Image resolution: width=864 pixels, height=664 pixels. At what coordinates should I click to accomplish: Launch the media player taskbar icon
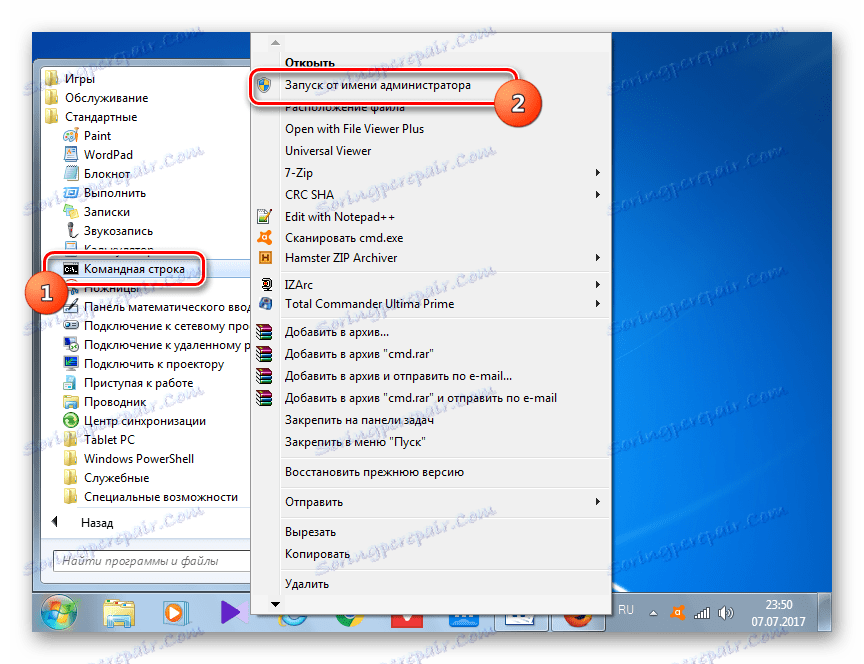click(176, 613)
